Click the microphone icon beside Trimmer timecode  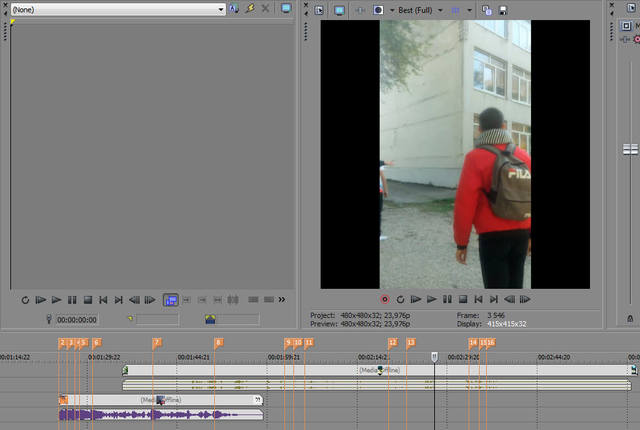click(49, 319)
